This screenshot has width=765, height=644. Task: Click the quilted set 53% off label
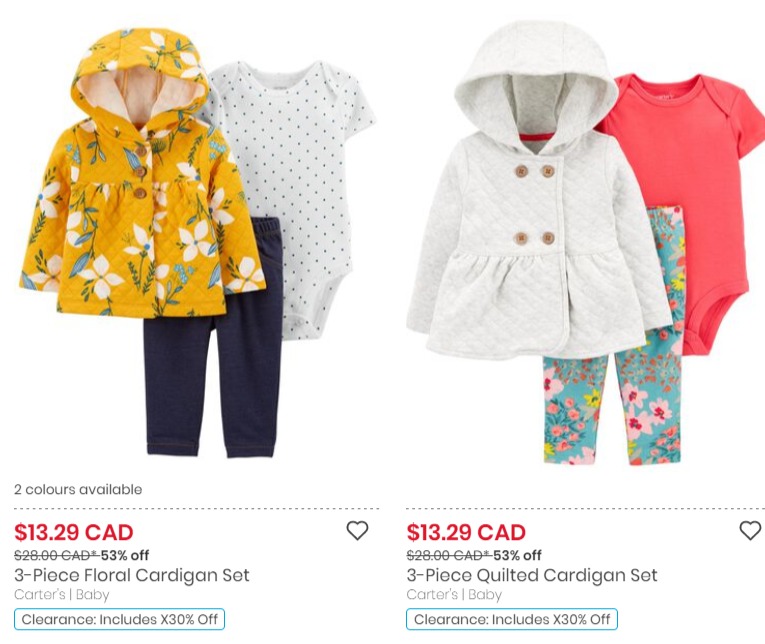pyautogui.click(x=517, y=555)
